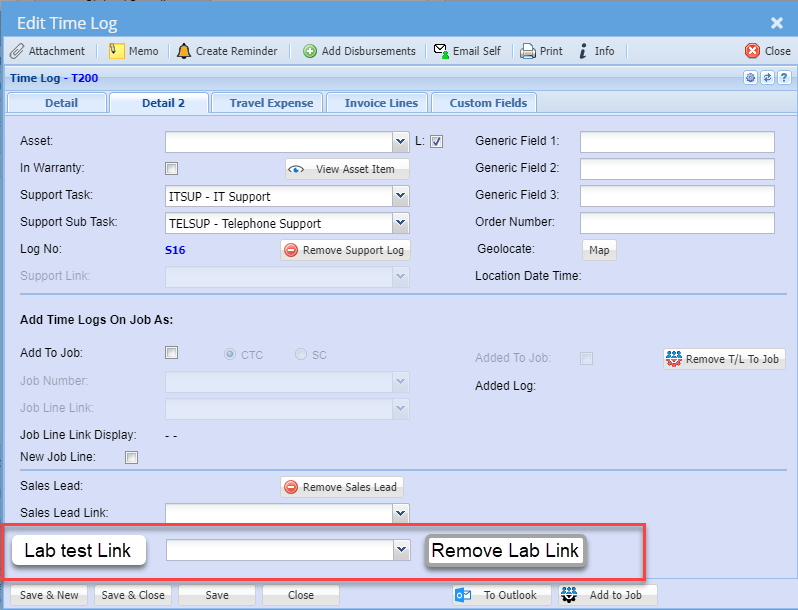This screenshot has width=798, height=610.
Task: Click the refresh icon beside Time Log header
Action: coord(767,77)
